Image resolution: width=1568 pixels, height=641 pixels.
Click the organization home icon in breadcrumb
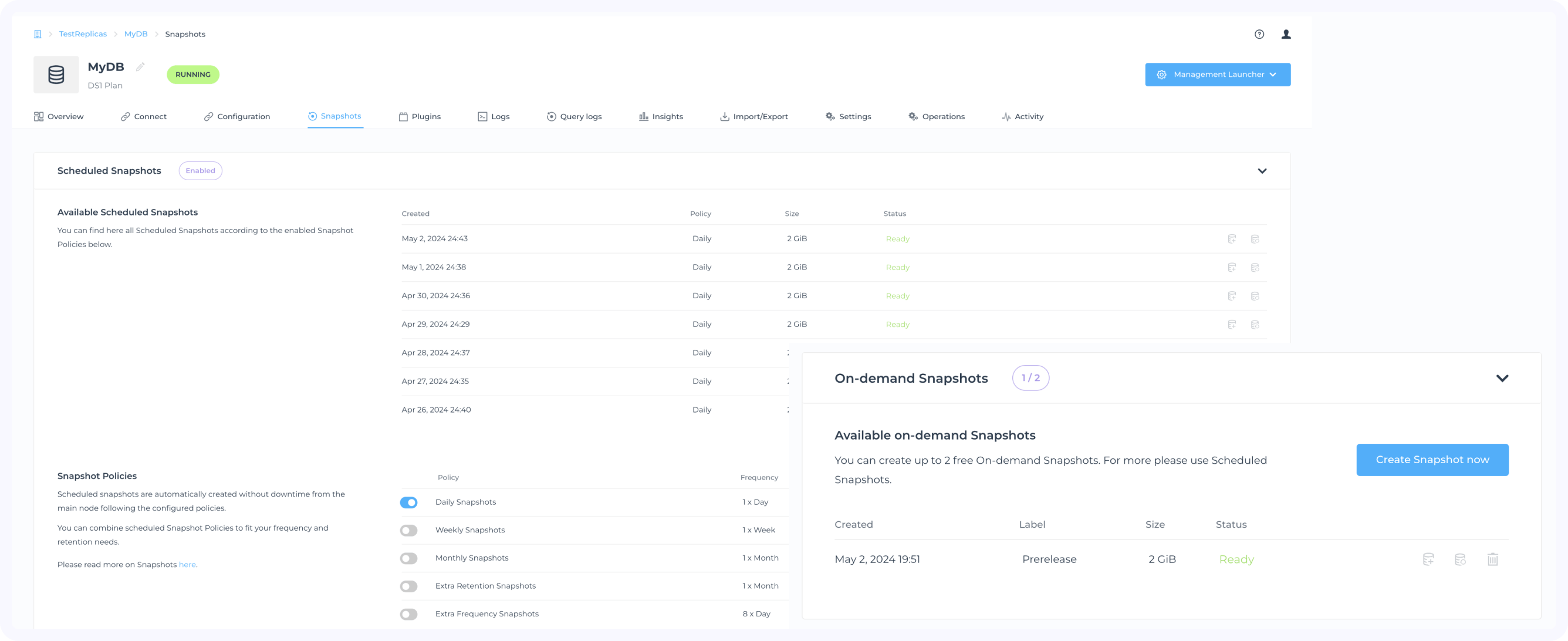[x=37, y=34]
